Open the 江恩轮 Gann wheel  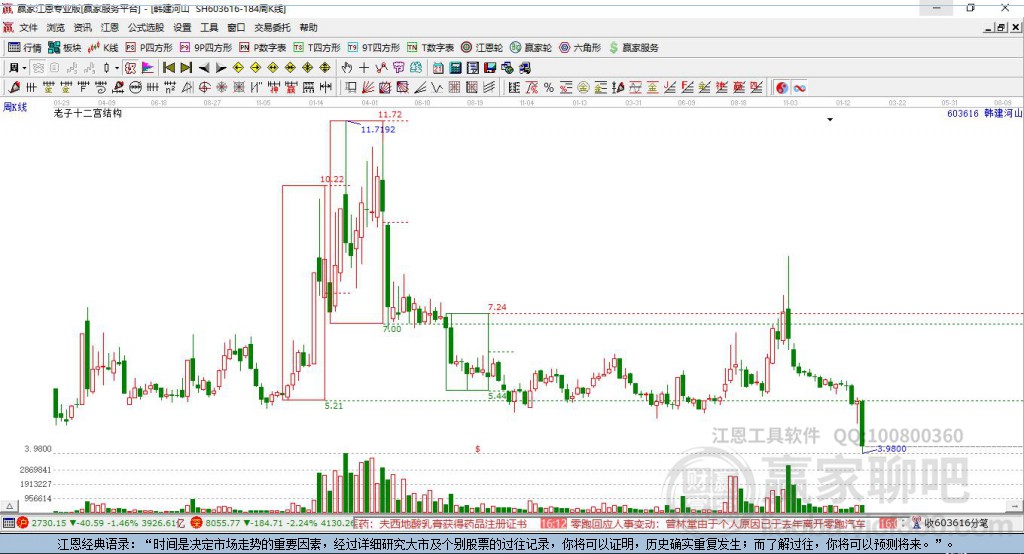[482, 48]
